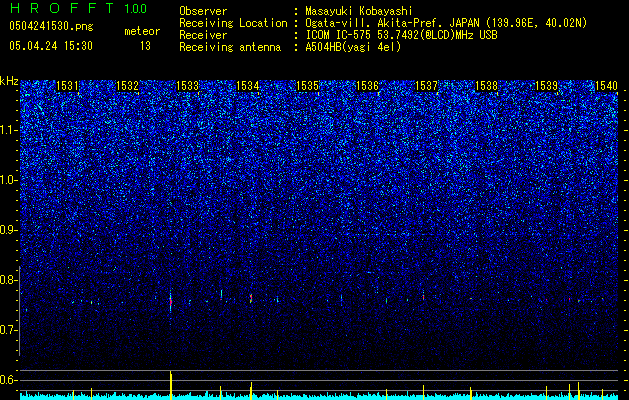This screenshot has width=629, height=400.
Task: Click the 1533 time axis label
Action: (x=187, y=86)
